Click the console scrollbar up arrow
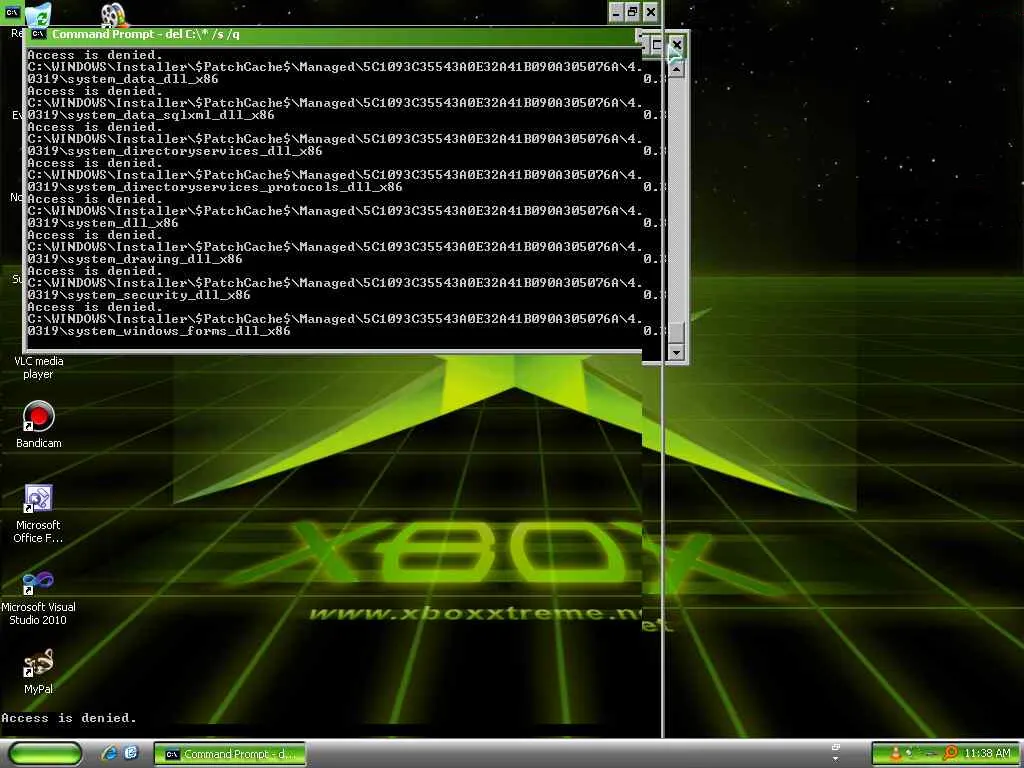 676,68
